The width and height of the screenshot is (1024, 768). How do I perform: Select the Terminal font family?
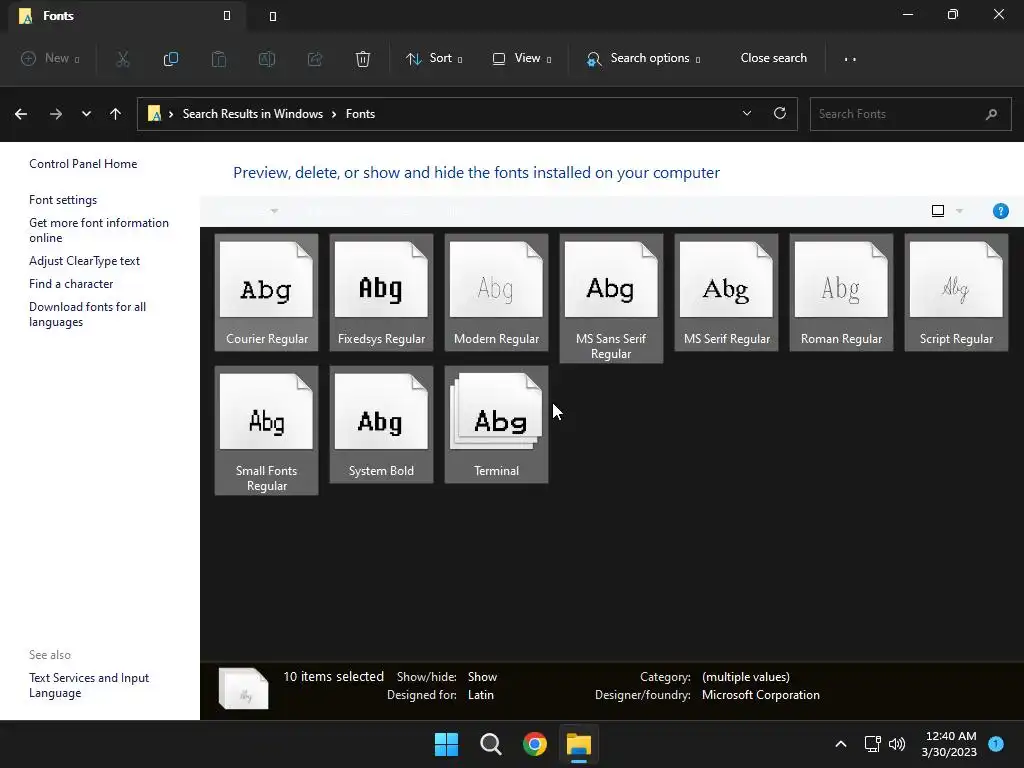tap(496, 424)
